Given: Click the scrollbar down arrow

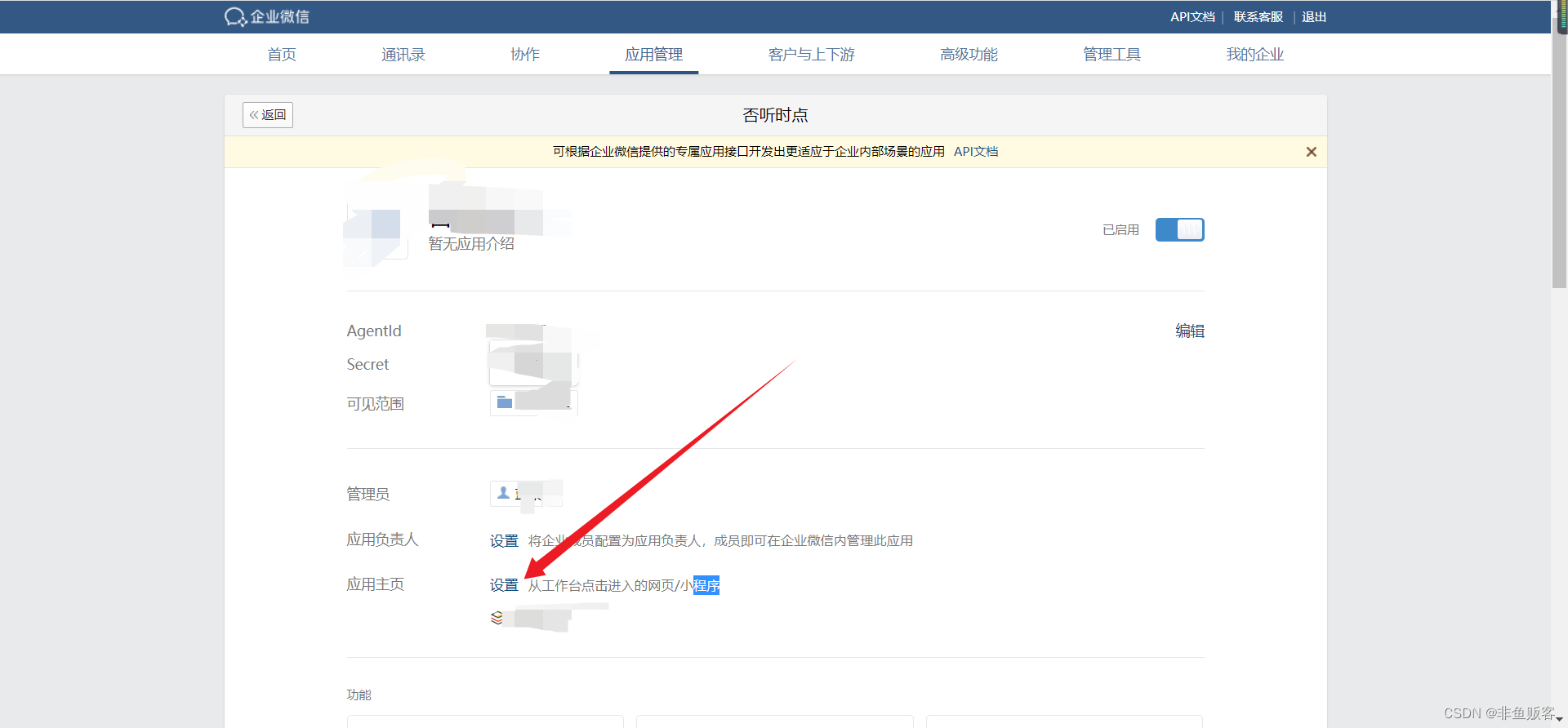Looking at the screenshot, I should point(1559,720).
